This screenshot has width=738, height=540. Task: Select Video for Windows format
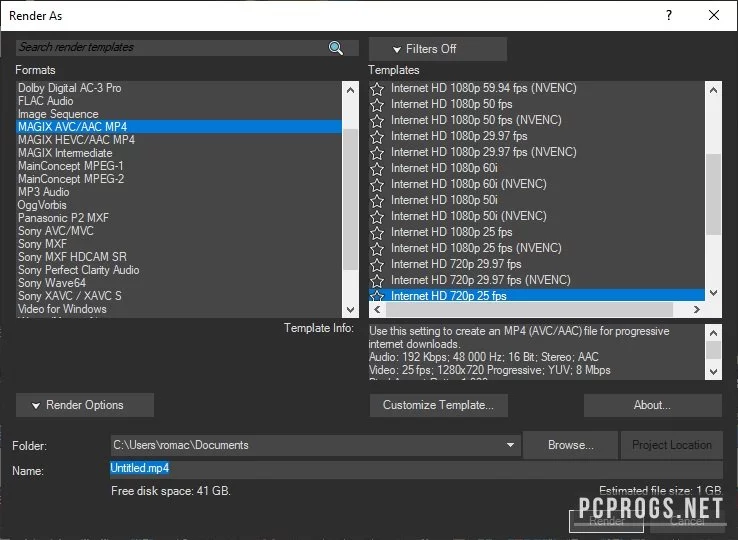[179, 309]
